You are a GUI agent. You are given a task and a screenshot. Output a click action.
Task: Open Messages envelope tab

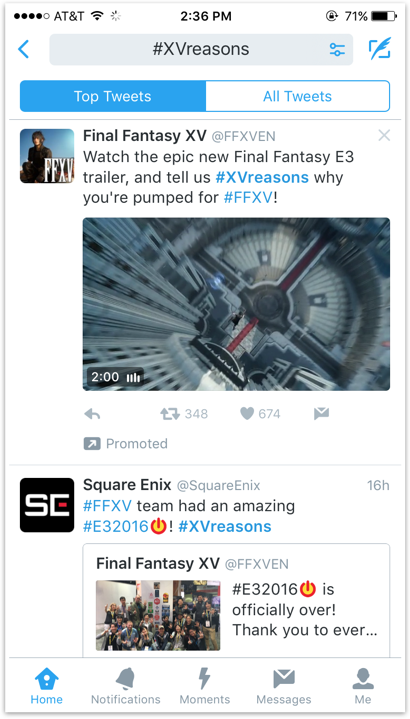click(283, 686)
